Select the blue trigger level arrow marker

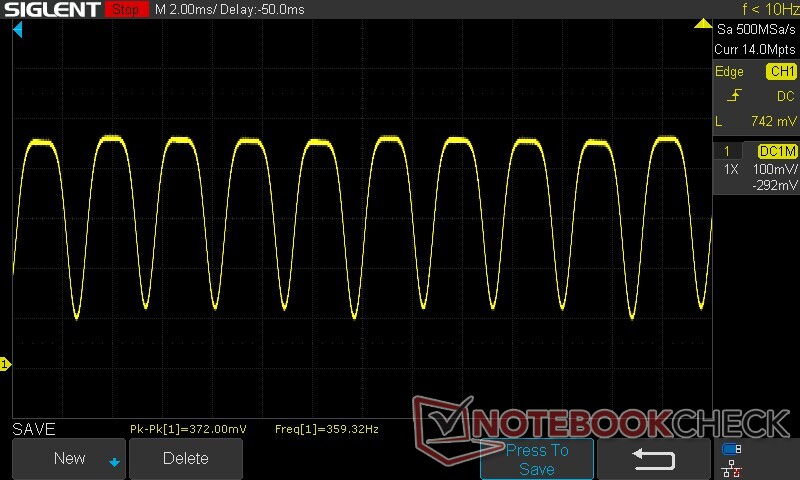point(18,30)
